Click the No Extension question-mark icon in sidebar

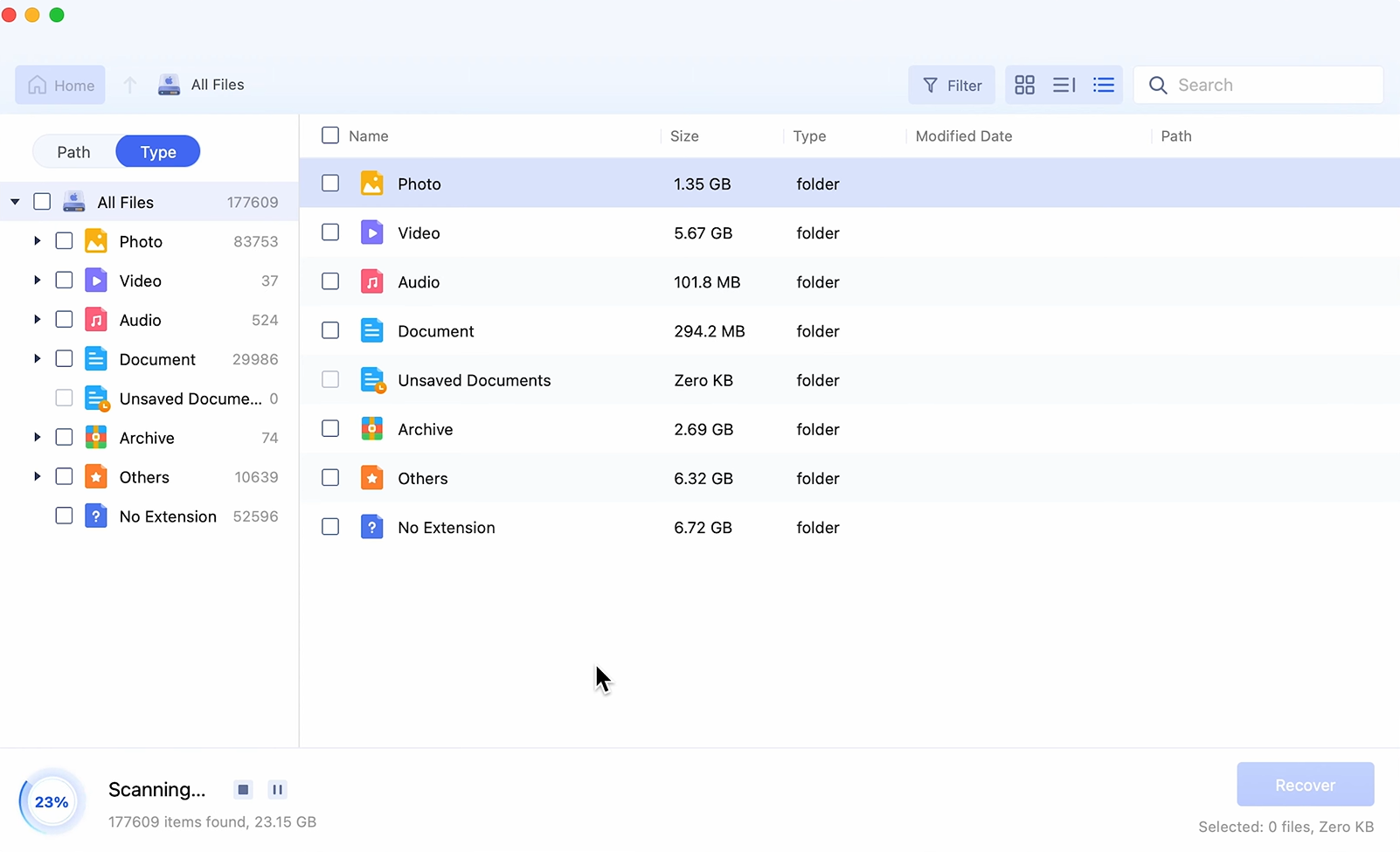[x=96, y=516]
